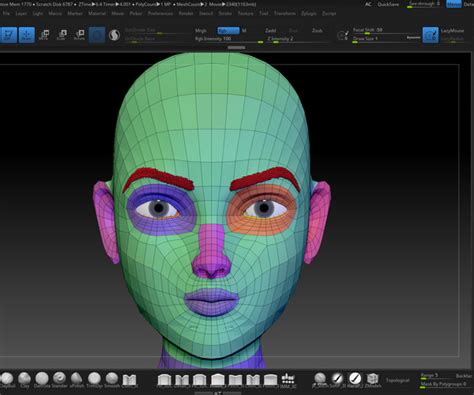Image resolution: width=474 pixels, height=395 pixels.
Task: Open the Light menu
Action: [x=38, y=14]
